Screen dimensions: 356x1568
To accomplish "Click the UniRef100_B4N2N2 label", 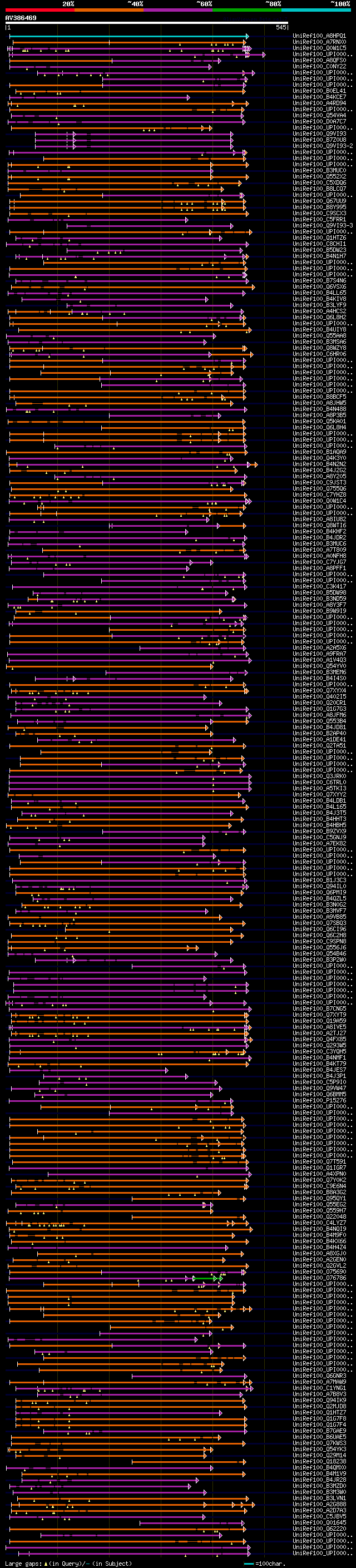I will pos(319,464).
